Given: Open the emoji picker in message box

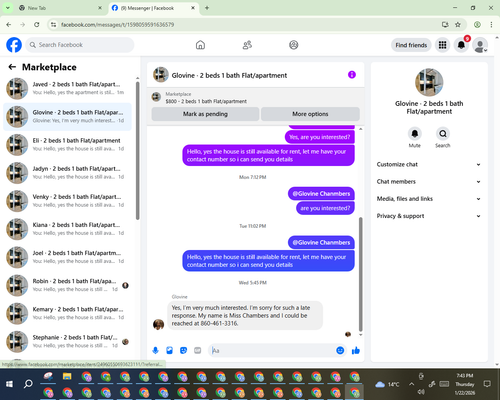Looking at the screenshot, I should tap(340, 350).
